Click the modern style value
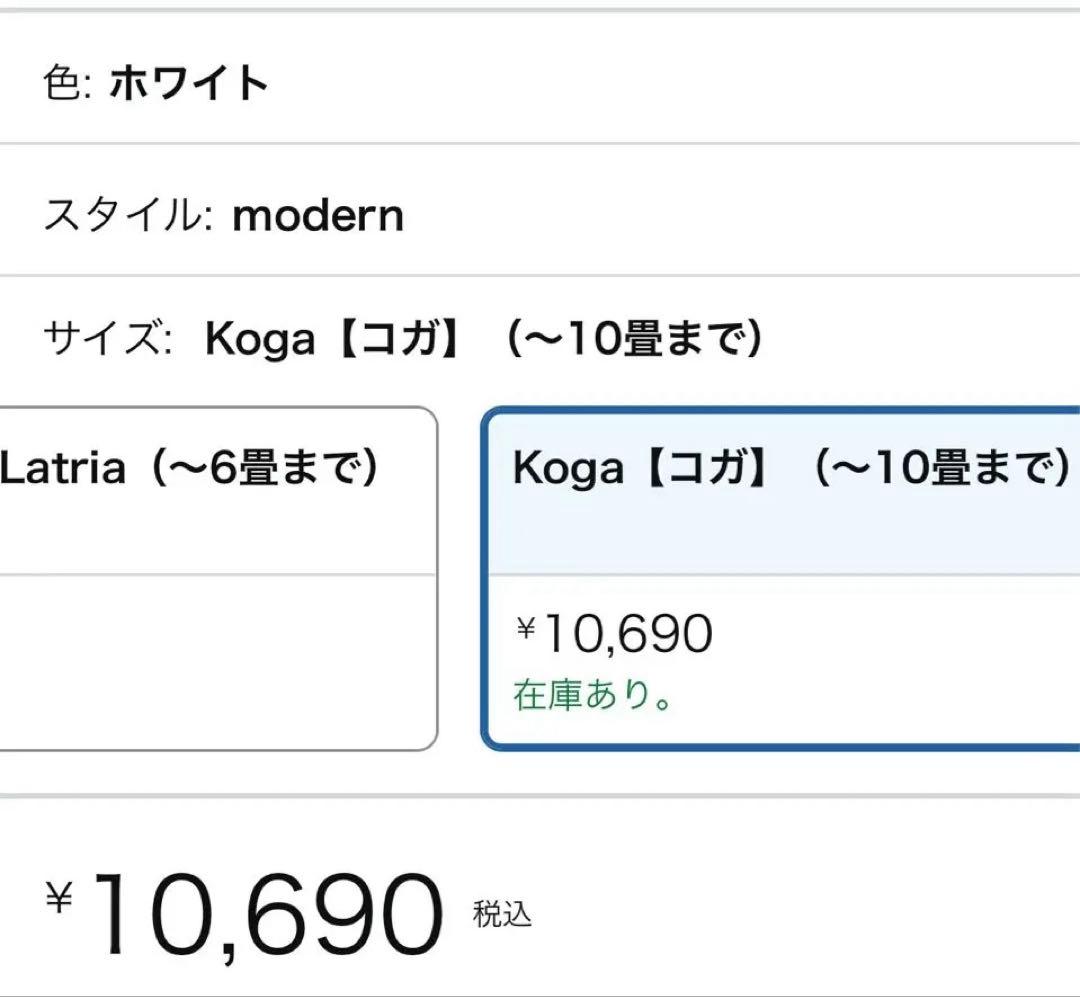Image resolution: width=1080 pixels, height=997 pixels. tap(317, 215)
